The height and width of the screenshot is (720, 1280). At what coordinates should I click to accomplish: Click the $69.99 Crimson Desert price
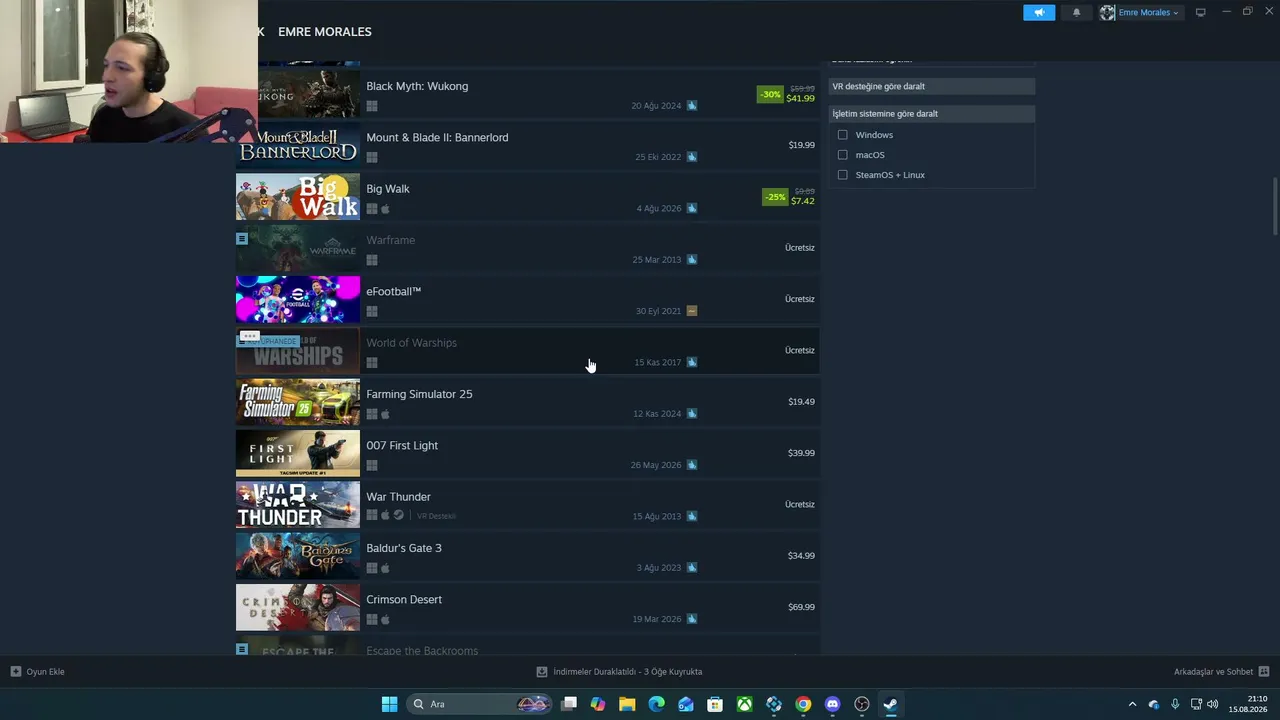[801, 607]
